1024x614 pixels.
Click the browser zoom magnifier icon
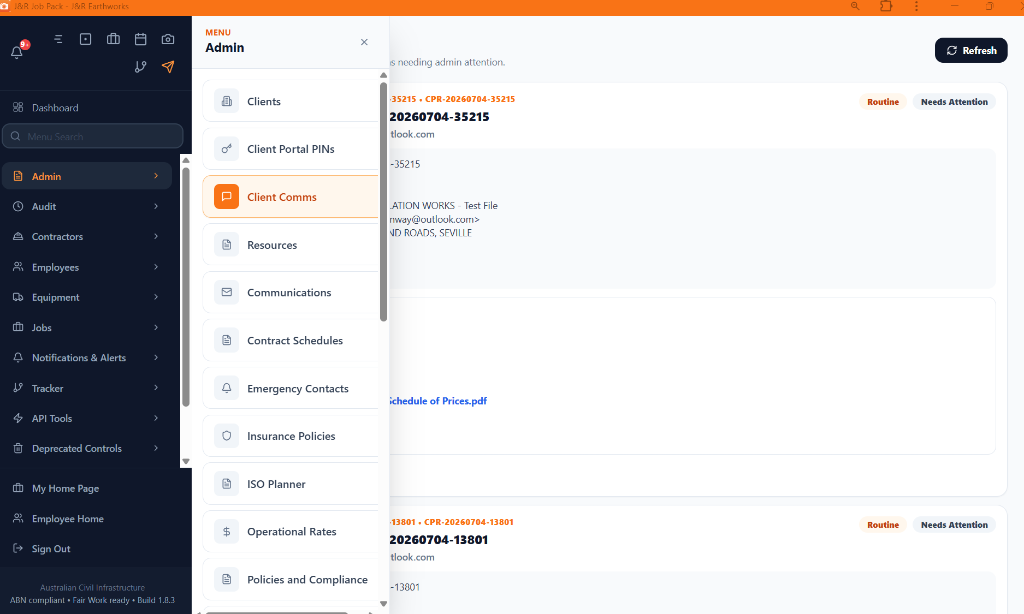pos(855,6)
